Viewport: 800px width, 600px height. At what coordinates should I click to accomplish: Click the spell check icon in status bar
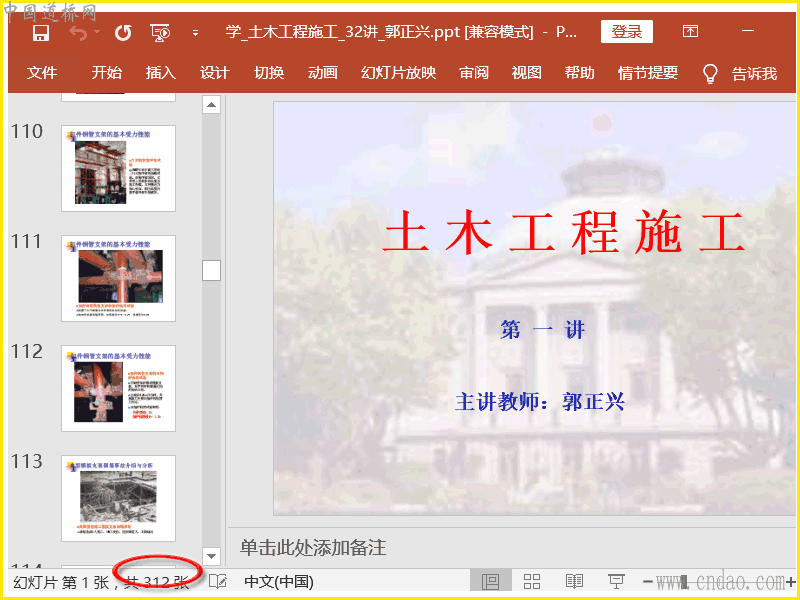pos(218,582)
